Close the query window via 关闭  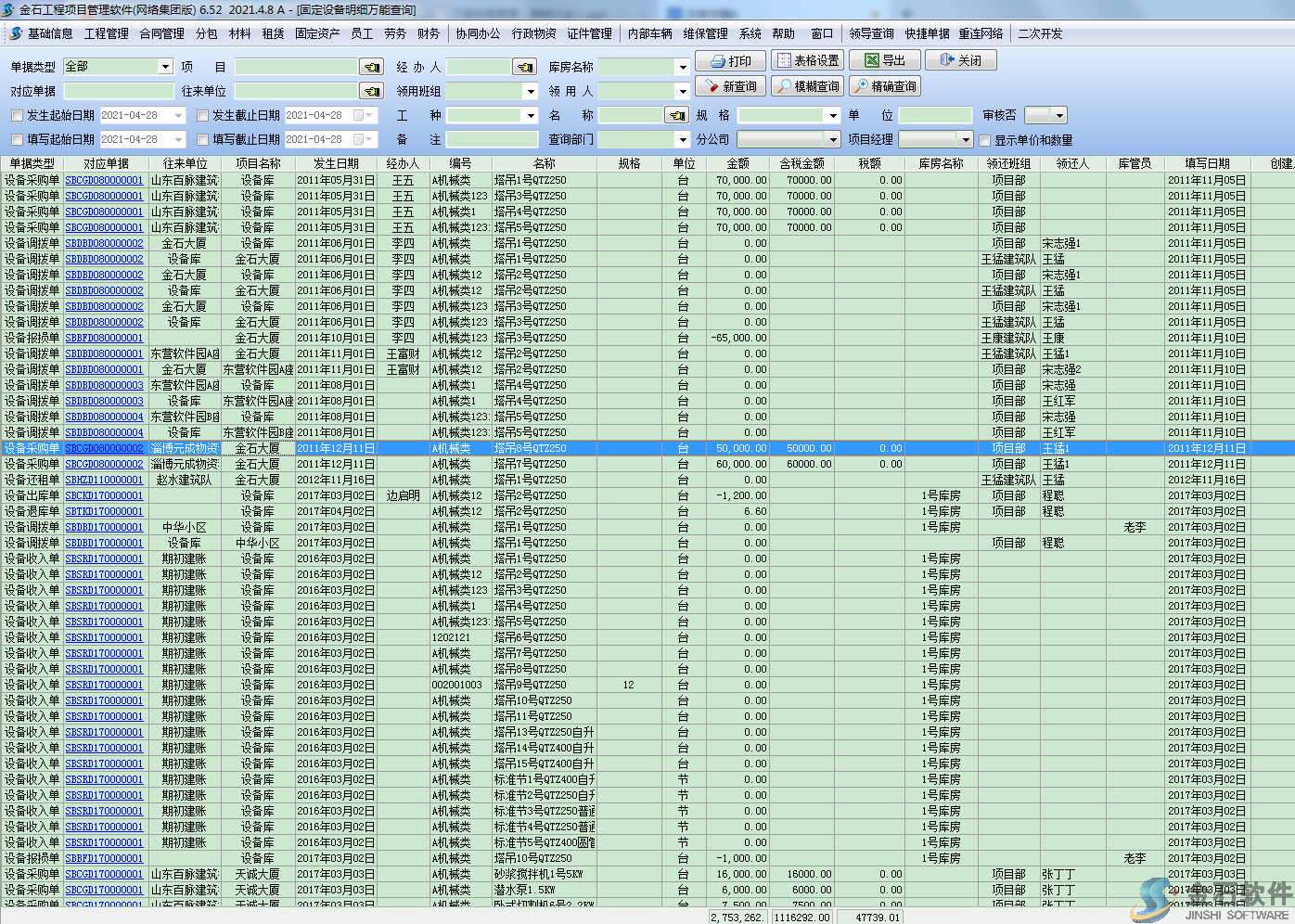pyautogui.click(x=960, y=61)
